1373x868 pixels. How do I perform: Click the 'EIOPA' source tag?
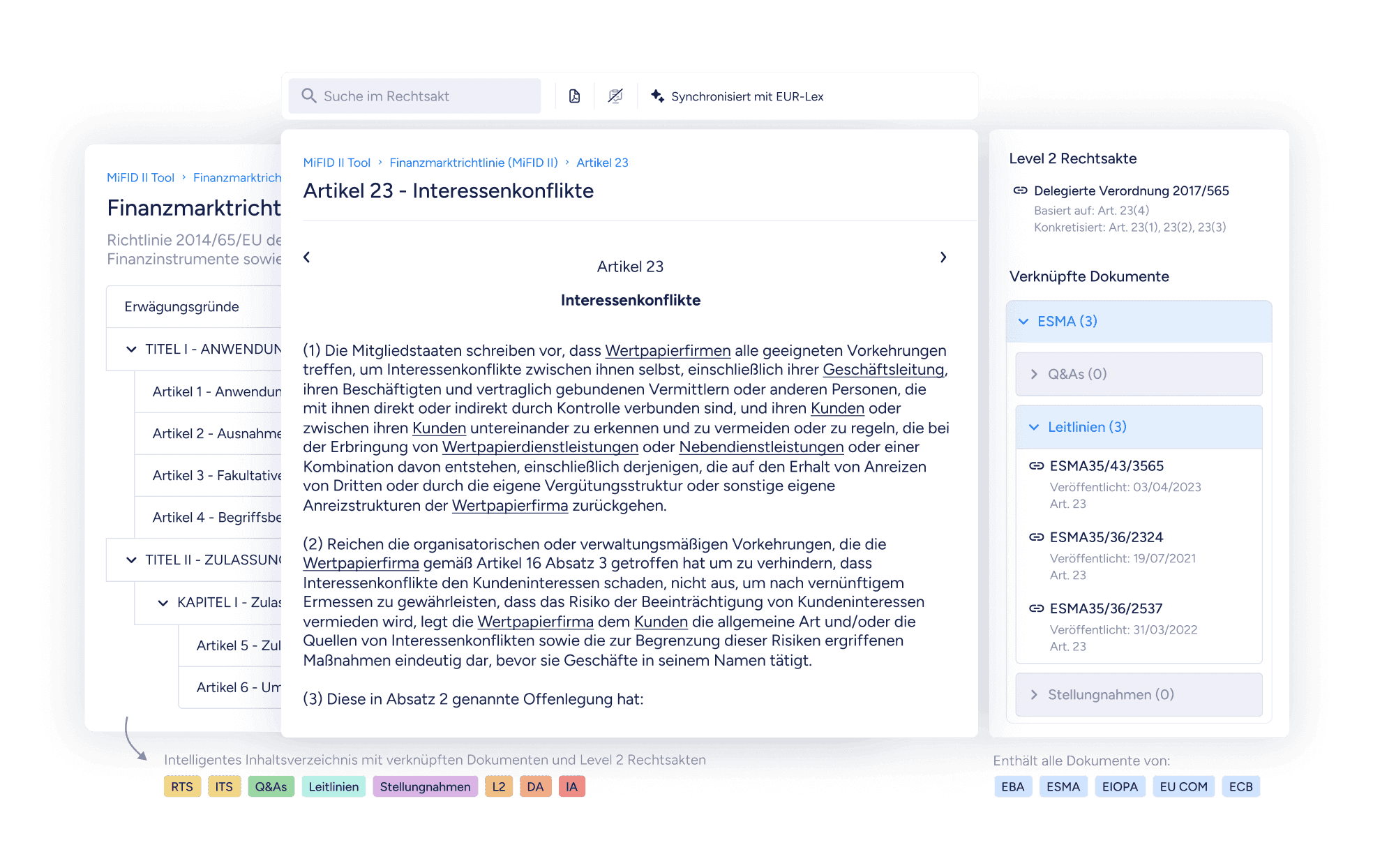pyautogui.click(x=1120, y=786)
